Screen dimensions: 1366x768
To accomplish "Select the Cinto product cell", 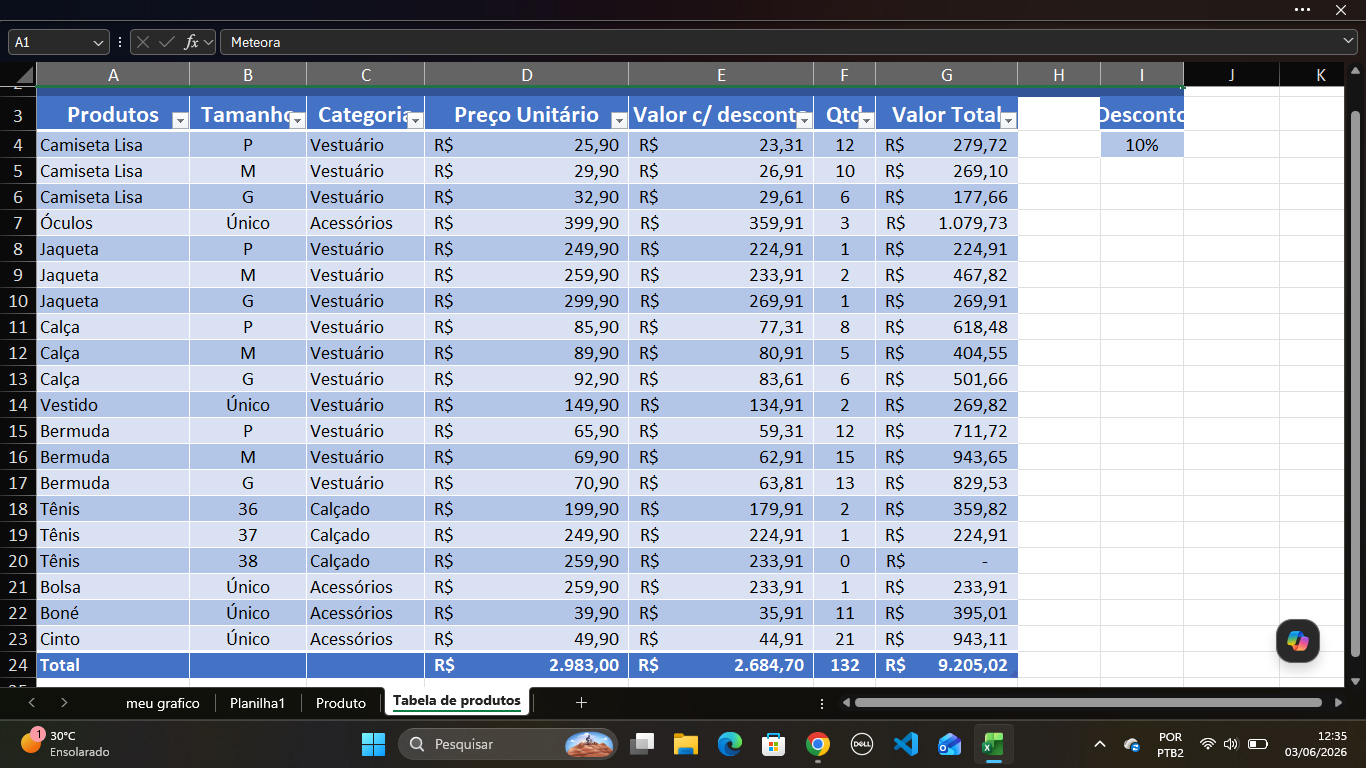I will [x=113, y=639].
